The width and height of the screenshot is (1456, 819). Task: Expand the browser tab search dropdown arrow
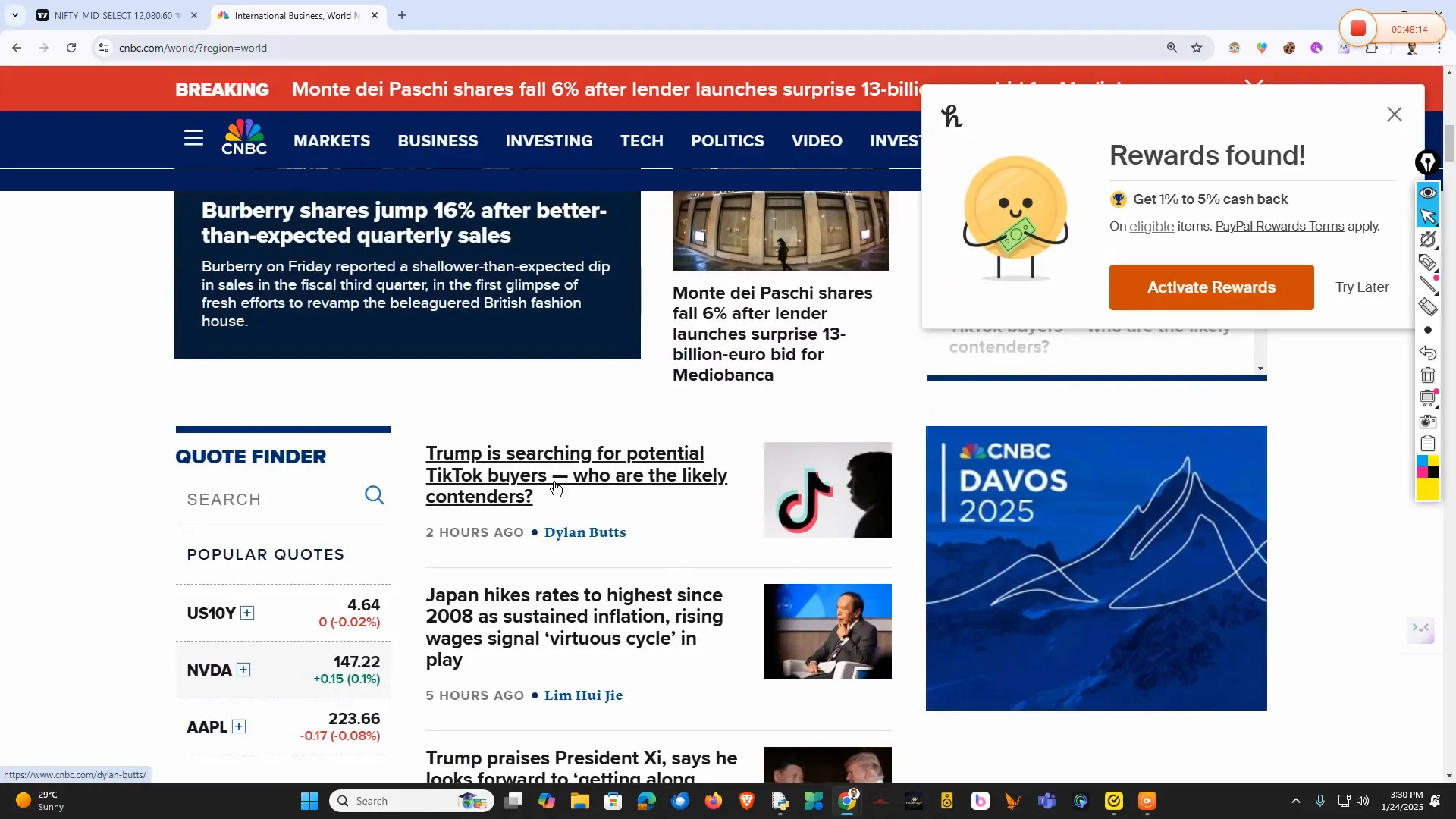[x=14, y=15]
